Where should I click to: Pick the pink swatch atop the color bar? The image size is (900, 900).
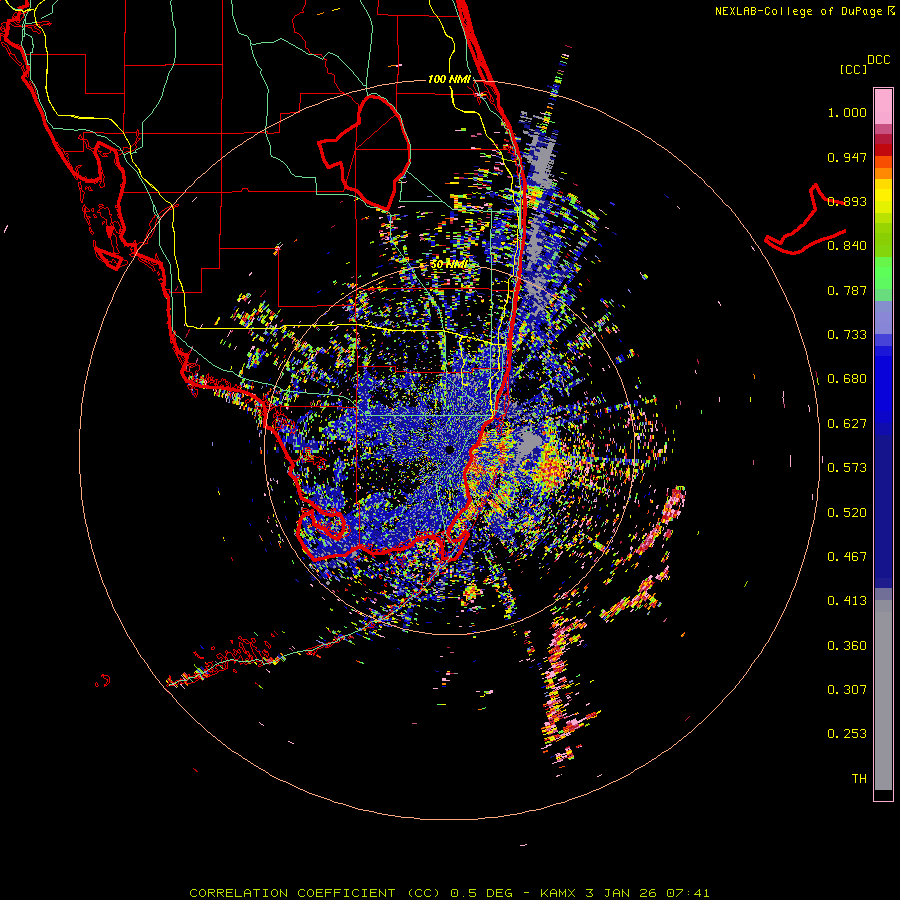(883, 106)
